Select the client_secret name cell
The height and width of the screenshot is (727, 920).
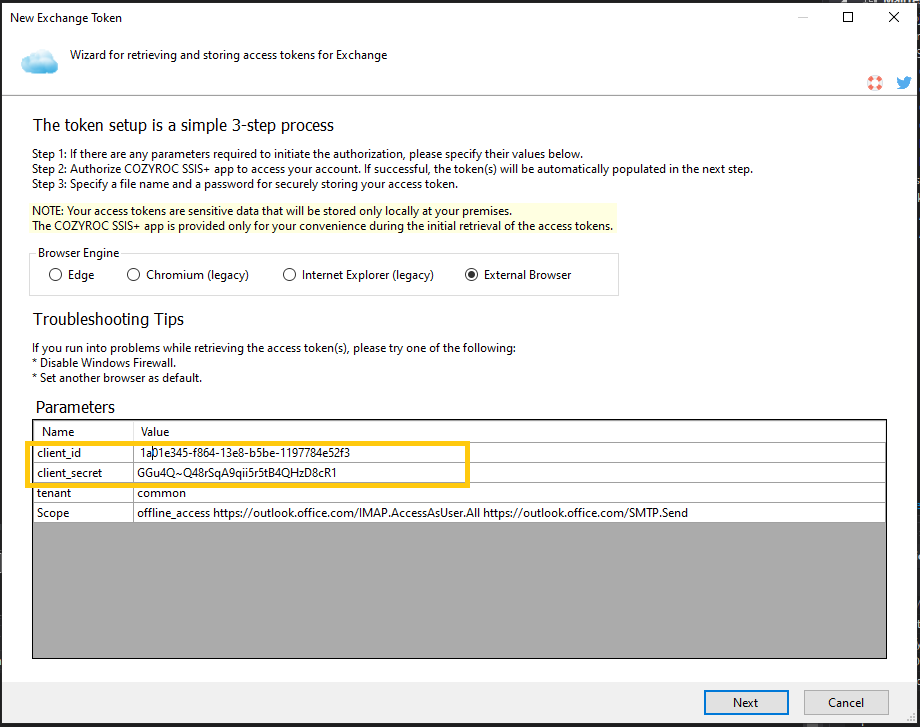(x=82, y=473)
